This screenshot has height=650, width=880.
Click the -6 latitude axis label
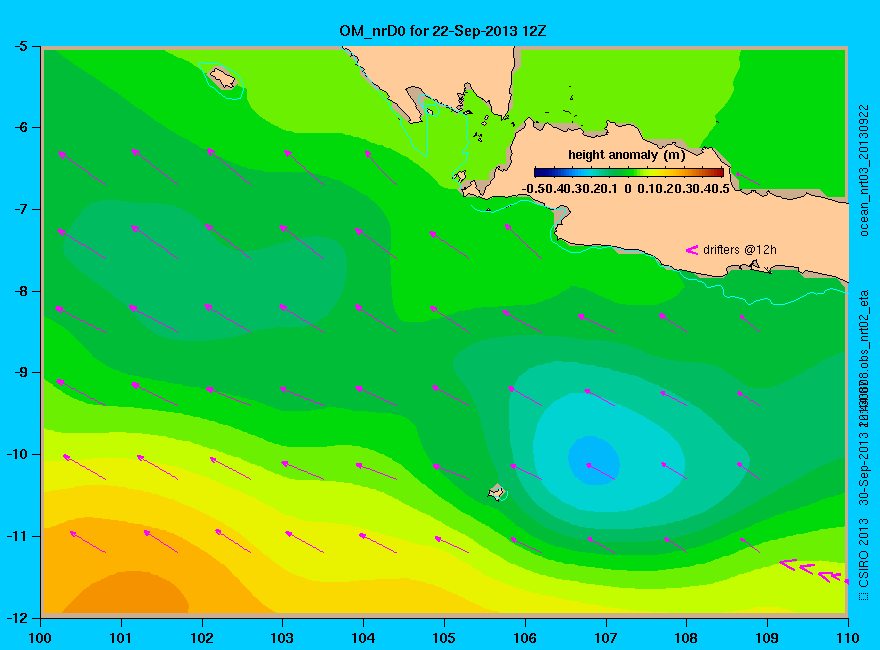pyautogui.click(x=20, y=127)
